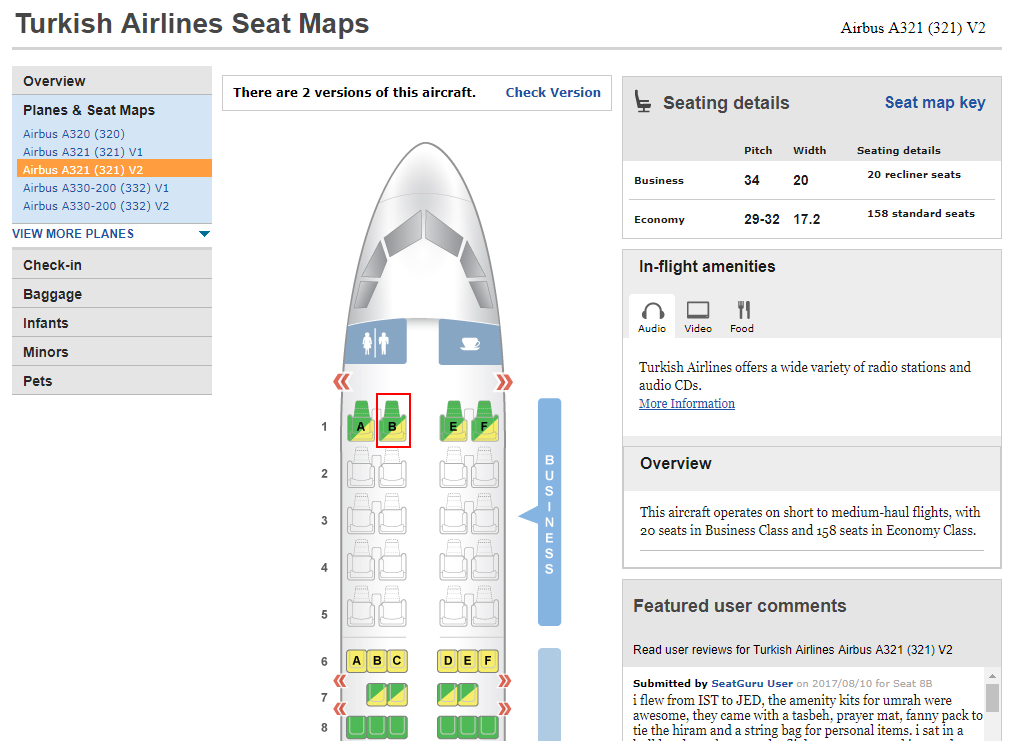1032x741 pixels.
Task: Select Airbus A330-200 (332) V2 seat map
Action: [x=96, y=206]
